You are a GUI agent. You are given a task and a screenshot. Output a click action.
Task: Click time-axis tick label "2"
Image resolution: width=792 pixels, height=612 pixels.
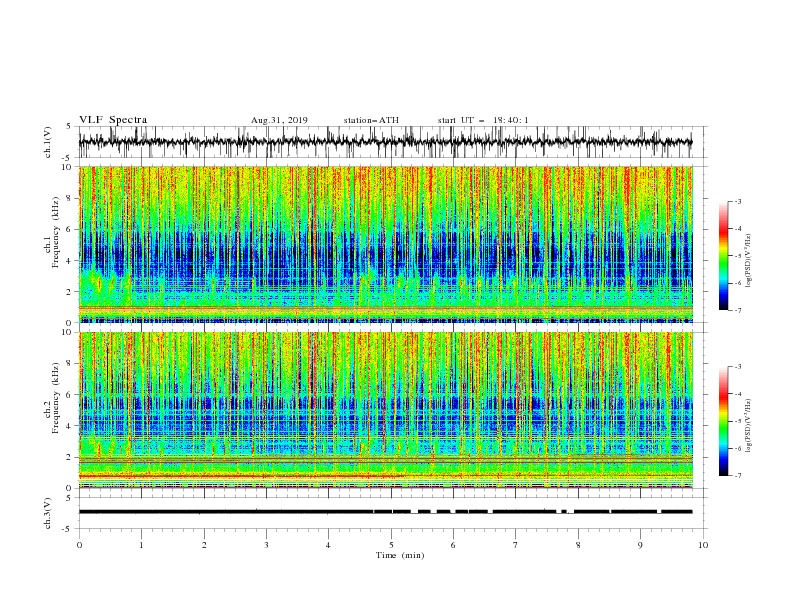204,545
